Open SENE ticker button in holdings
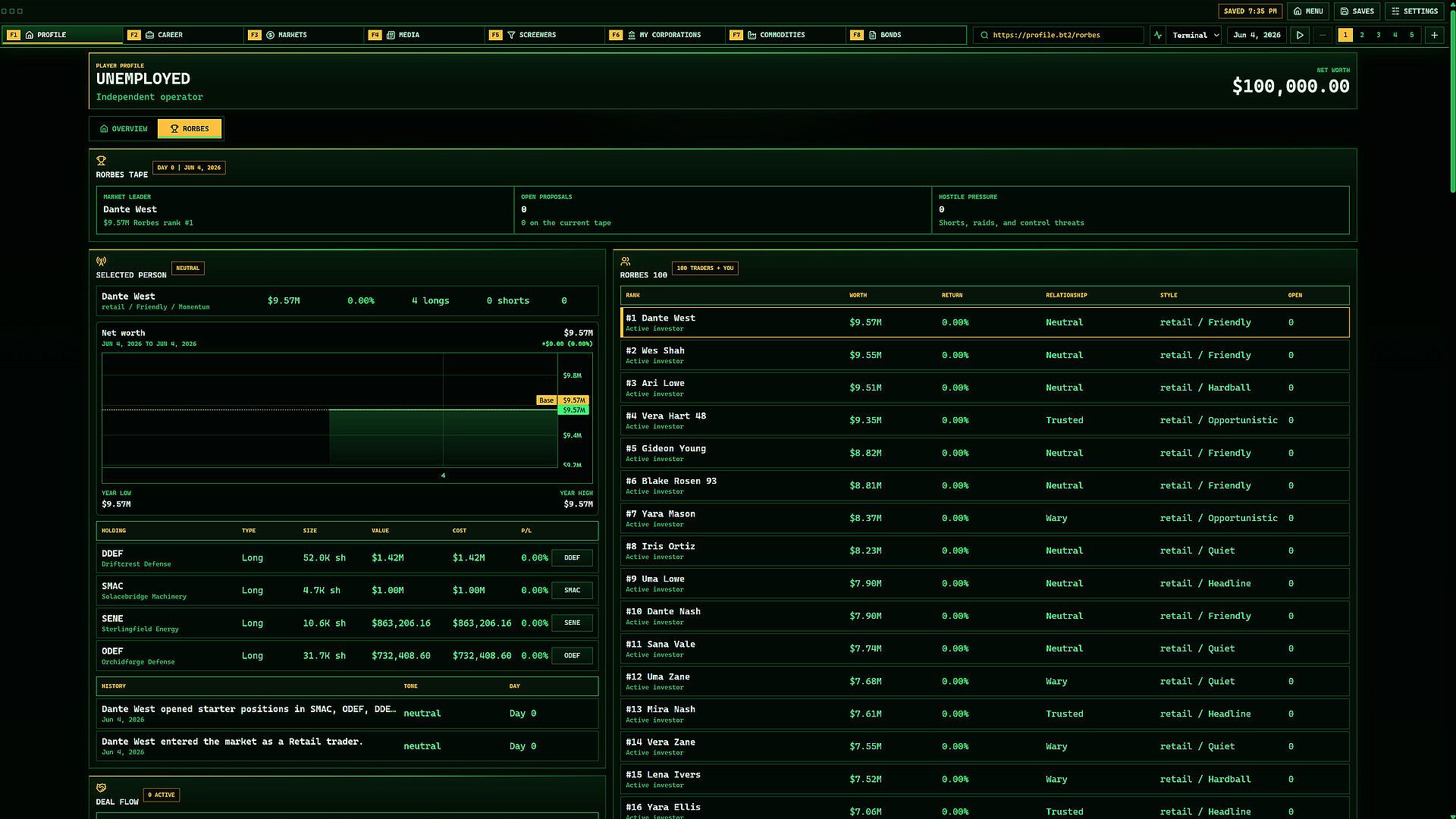1456x819 pixels. [572, 623]
